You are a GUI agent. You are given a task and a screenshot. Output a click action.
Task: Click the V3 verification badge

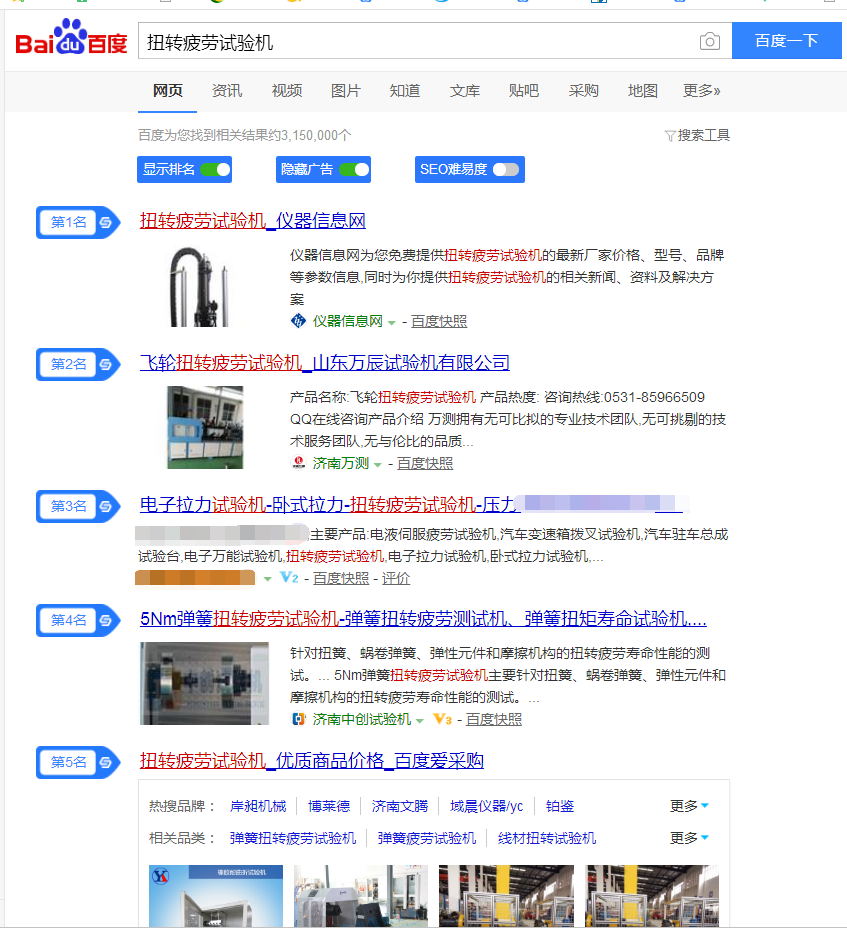pyautogui.click(x=443, y=719)
